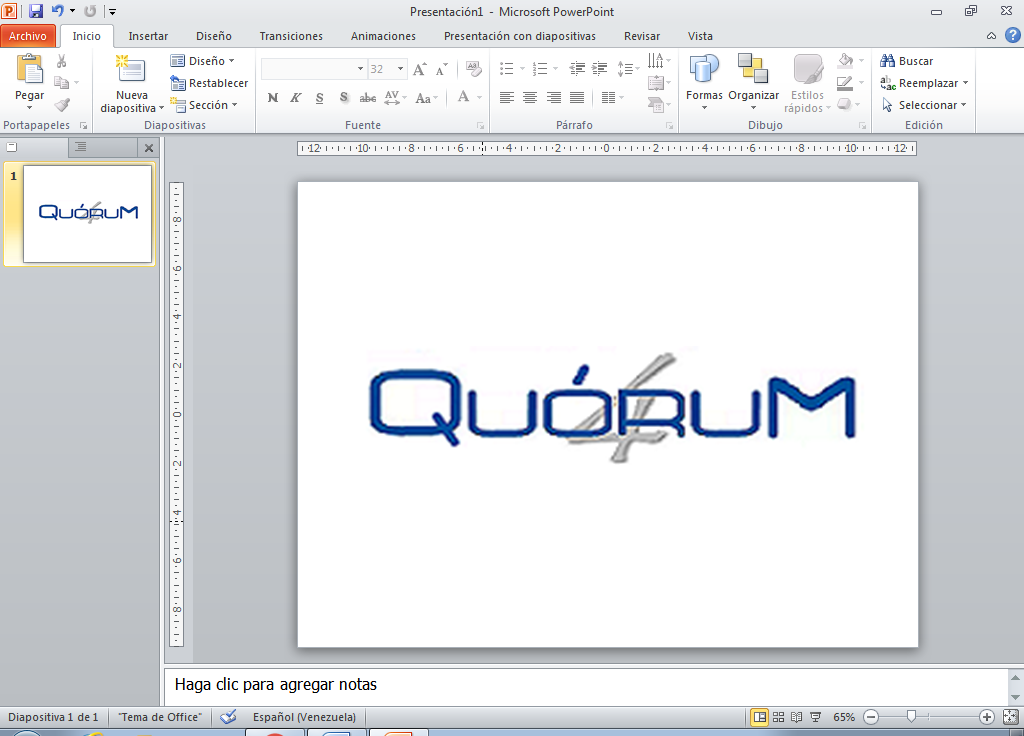The image size is (1024, 736).
Task: Open the font size 32 dropdown
Action: [400, 69]
